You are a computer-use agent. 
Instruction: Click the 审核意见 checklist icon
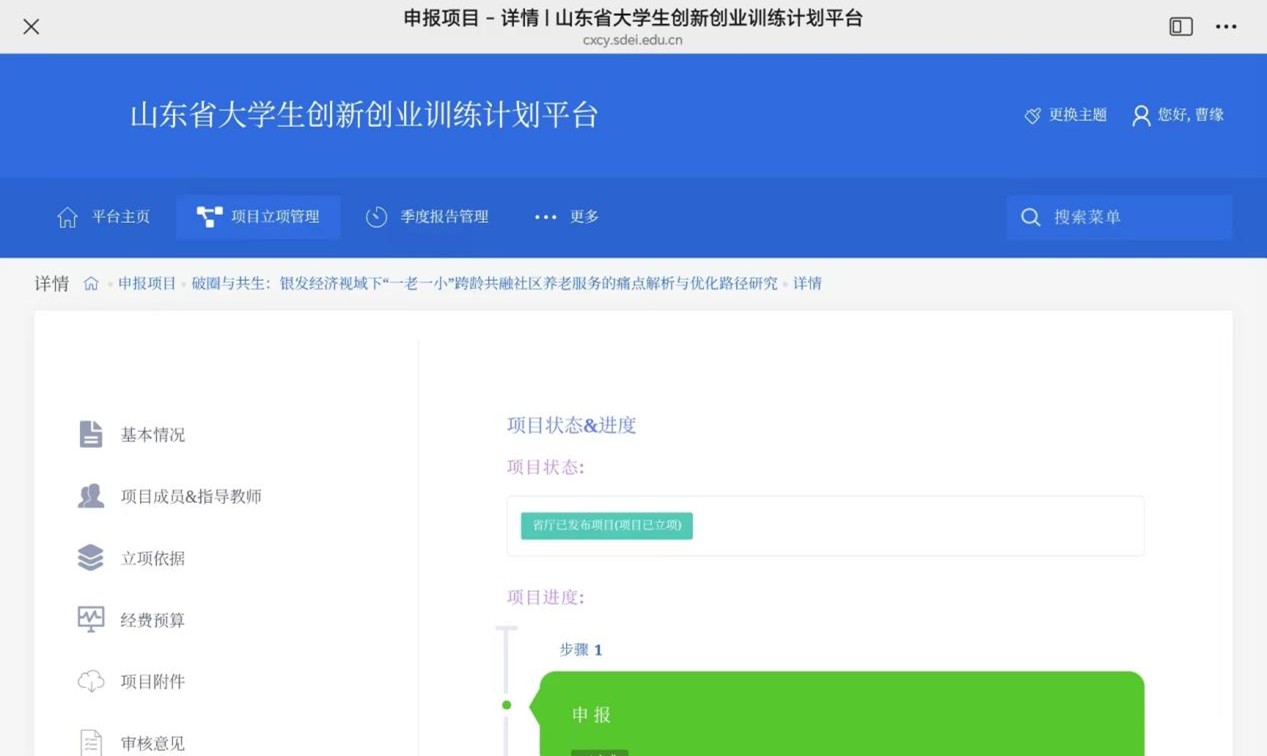click(x=91, y=742)
